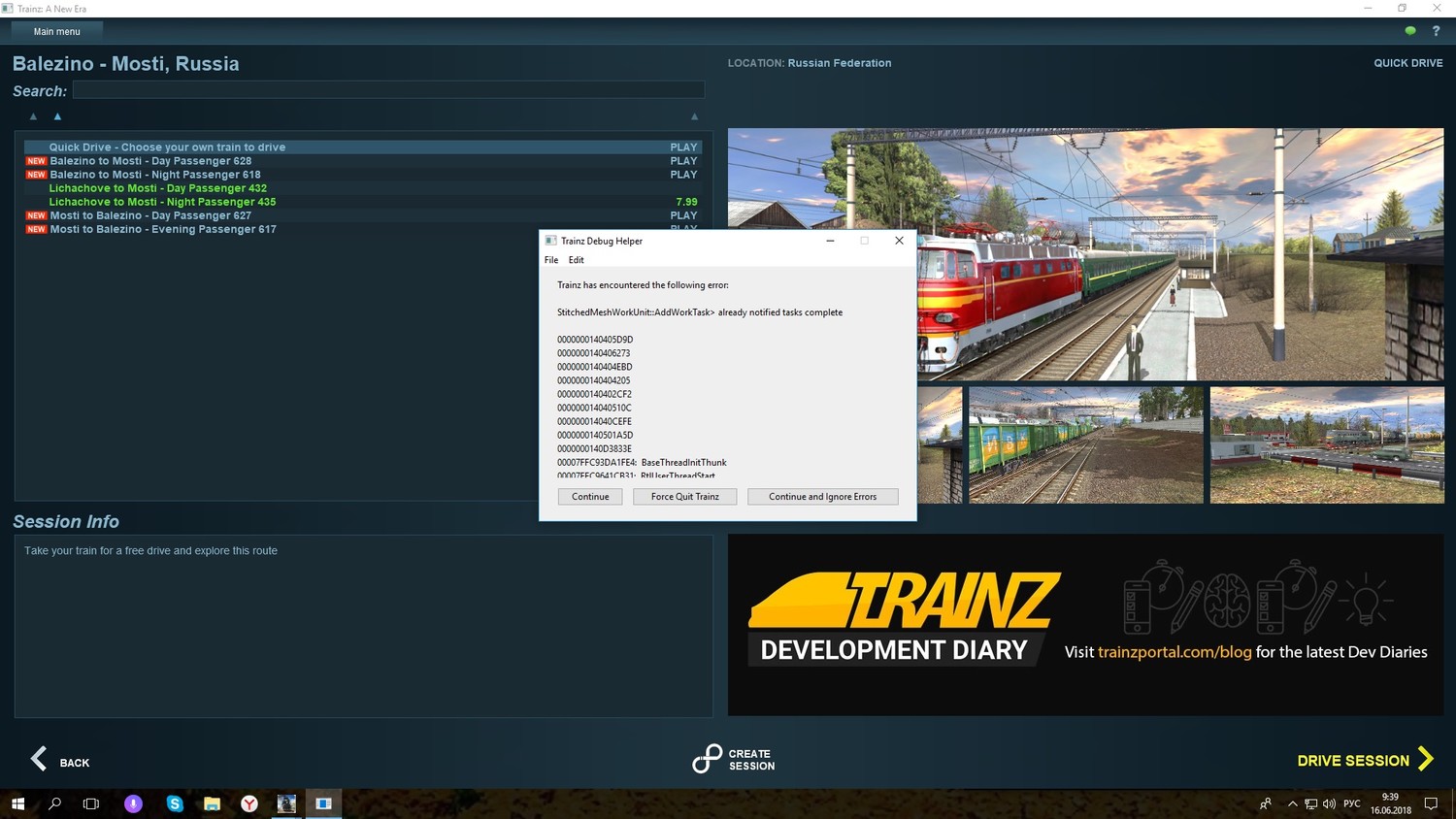Expand the hidden system tray icons
This screenshot has width=1456, height=819.
(x=1292, y=803)
